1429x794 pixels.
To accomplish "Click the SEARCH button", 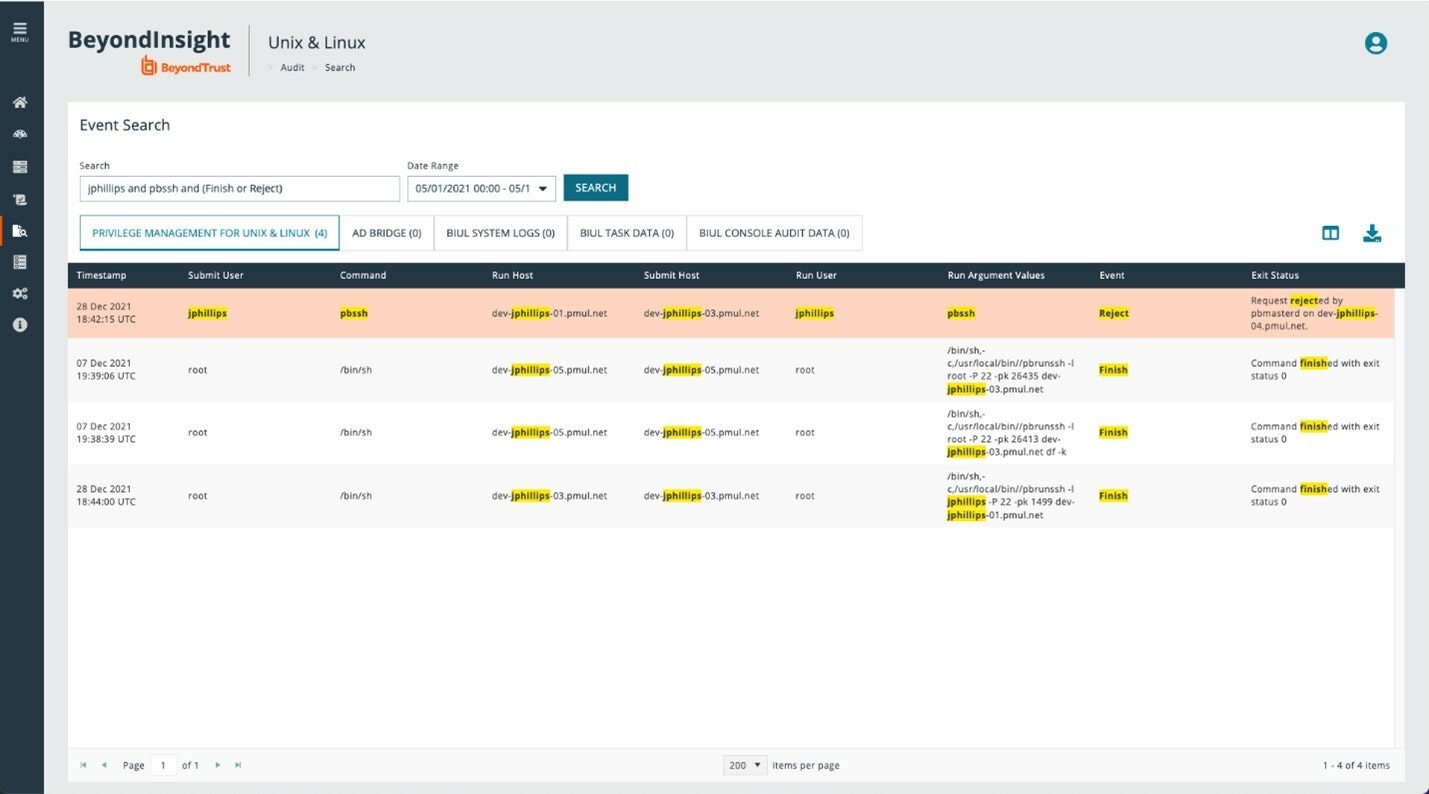I will coord(596,188).
